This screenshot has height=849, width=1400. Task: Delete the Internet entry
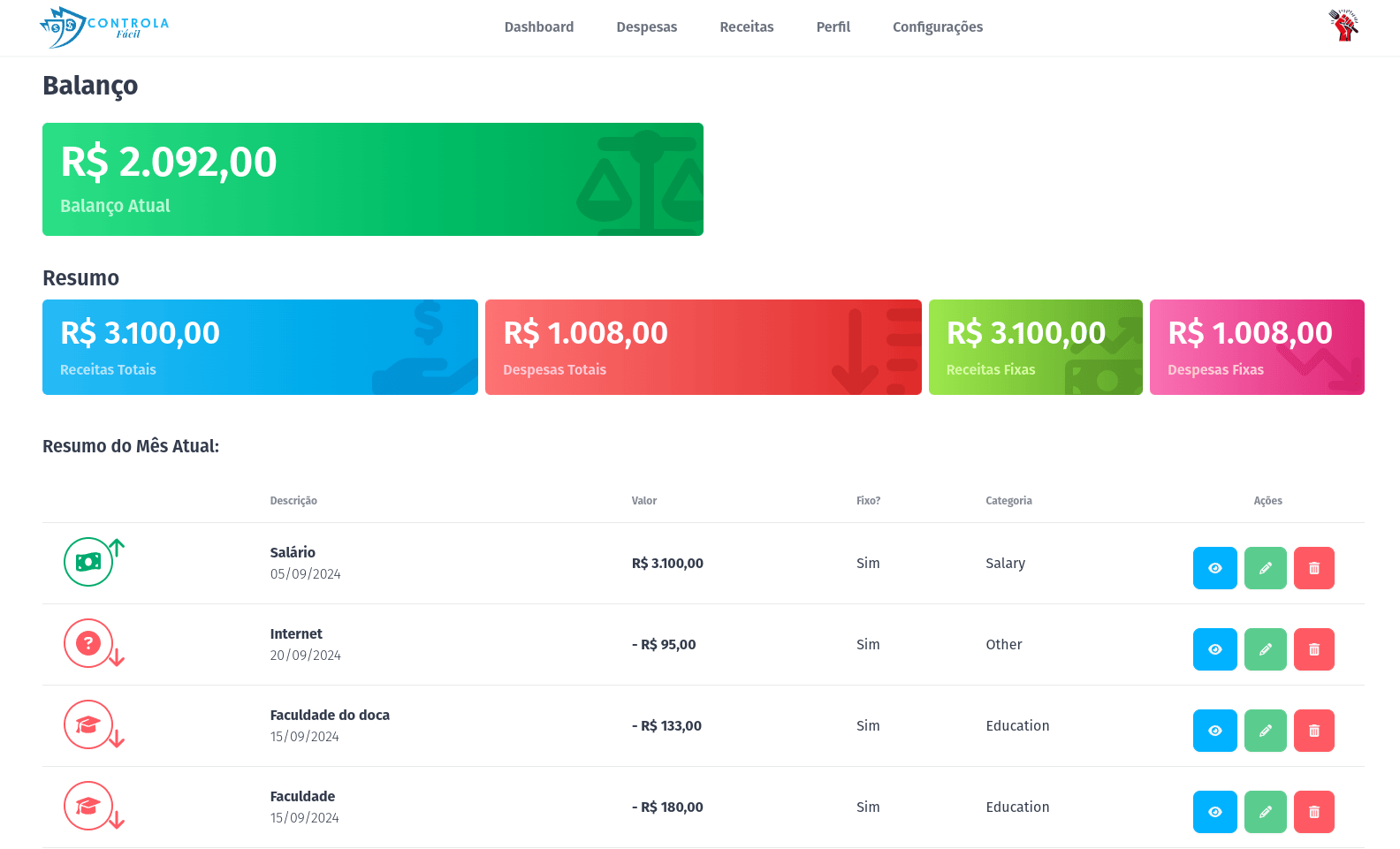point(1313,649)
